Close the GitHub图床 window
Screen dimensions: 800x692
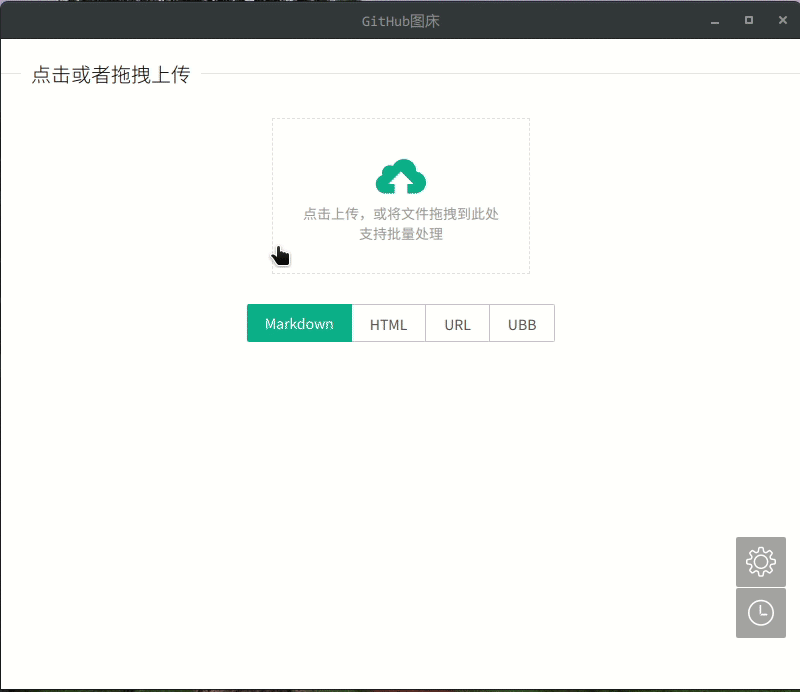tap(783, 20)
